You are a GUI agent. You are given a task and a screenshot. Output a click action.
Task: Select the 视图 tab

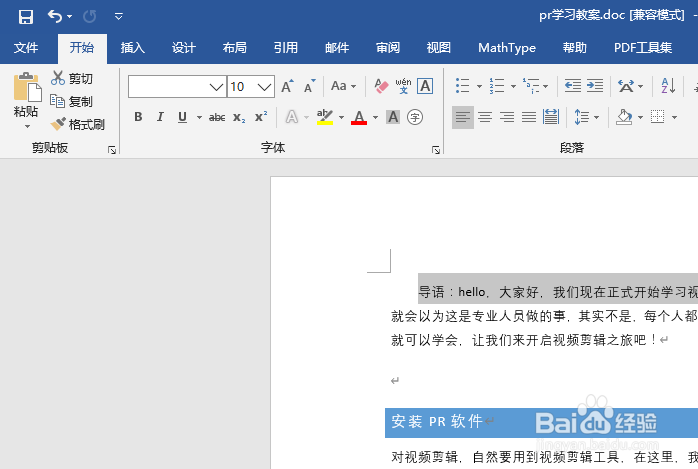pos(439,48)
